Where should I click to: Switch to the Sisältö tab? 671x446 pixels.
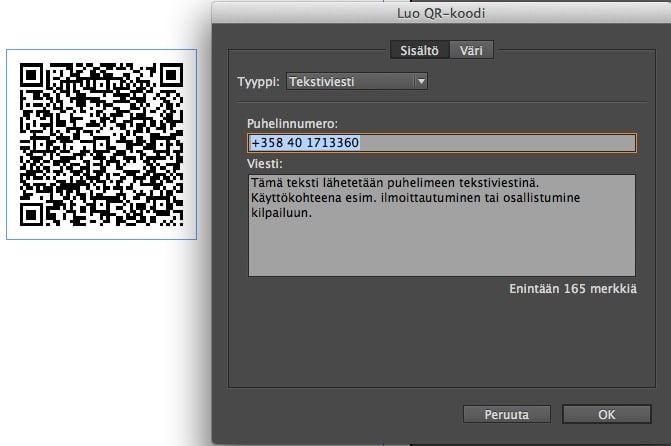419,51
